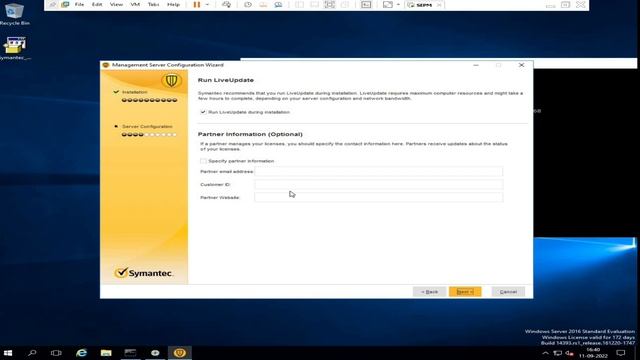Open the File menu
This screenshot has width=640, height=360.
pyautogui.click(x=79, y=4)
